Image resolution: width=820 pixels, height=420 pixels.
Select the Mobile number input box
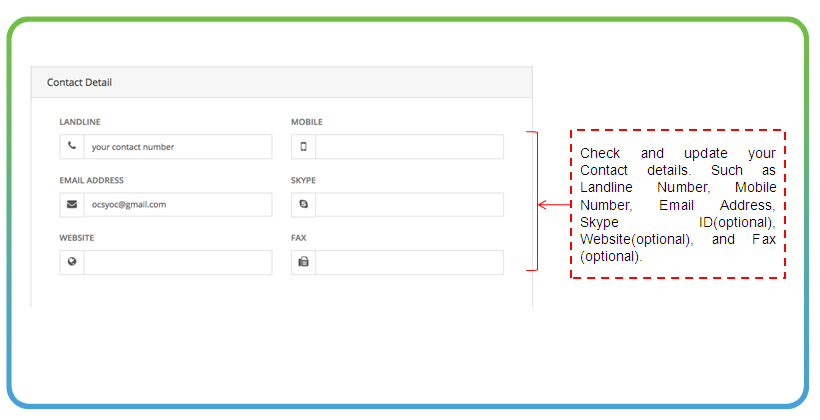point(409,146)
